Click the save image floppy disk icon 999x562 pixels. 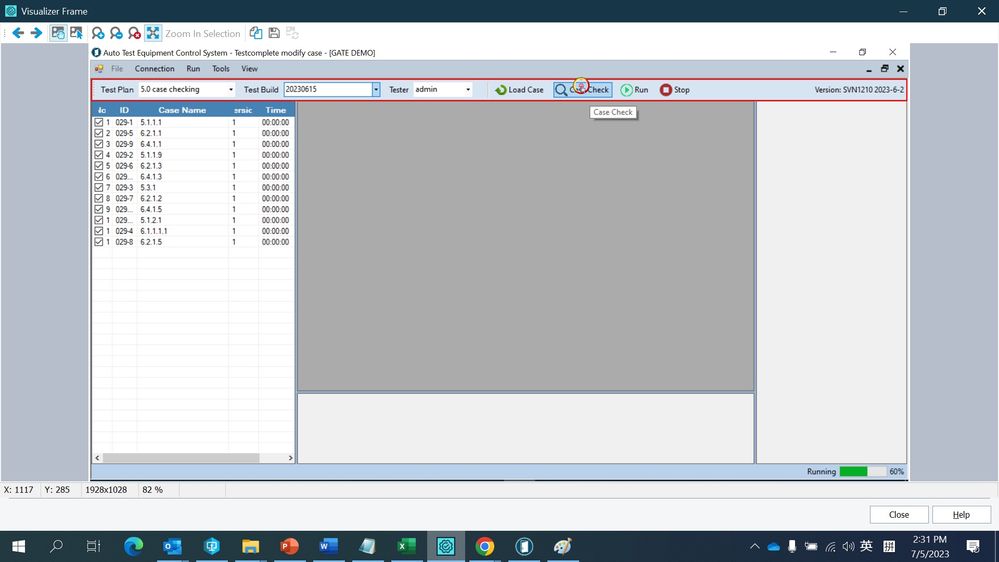(273, 33)
